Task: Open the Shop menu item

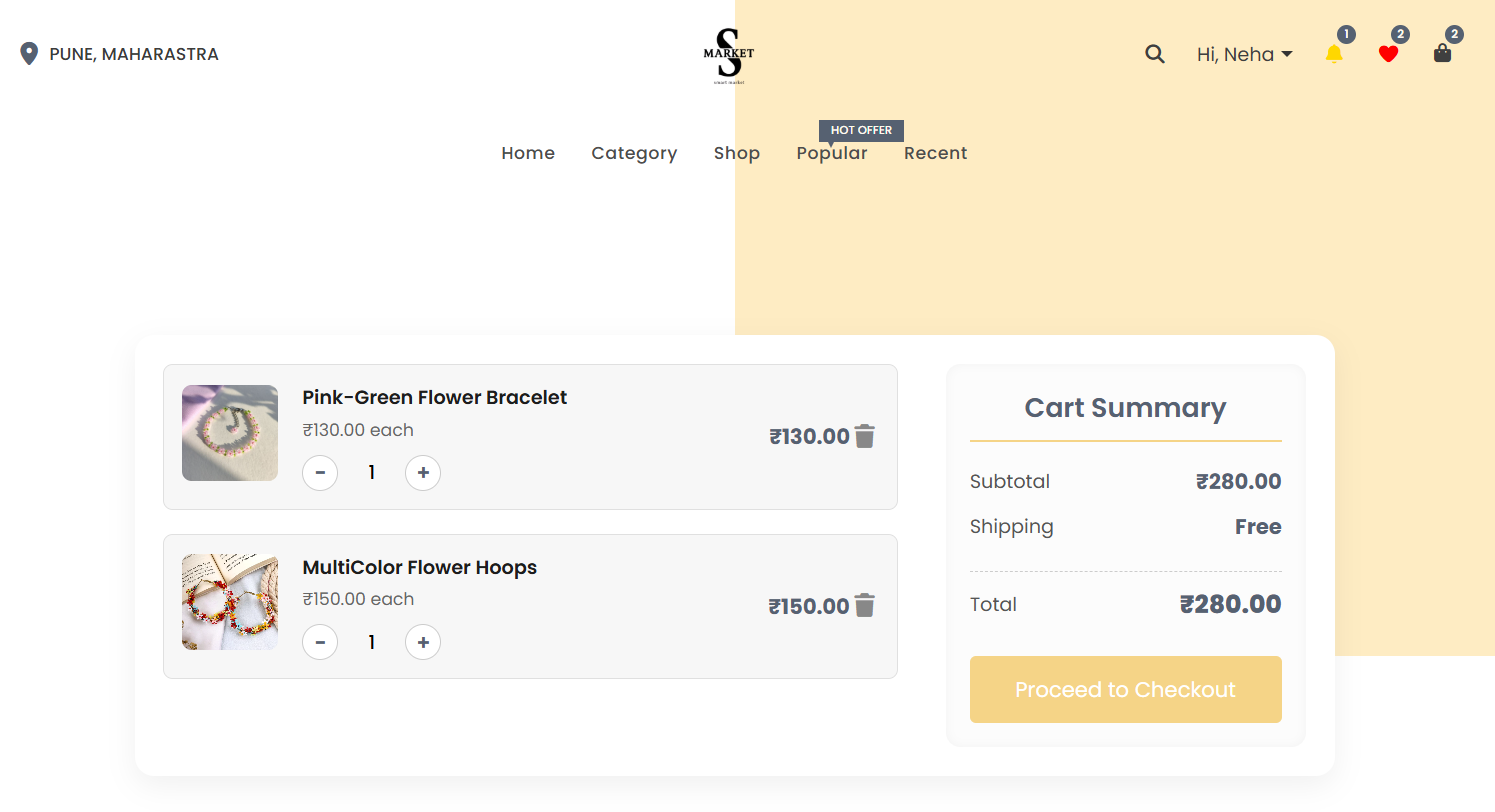Action: pyautogui.click(x=737, y=153)
